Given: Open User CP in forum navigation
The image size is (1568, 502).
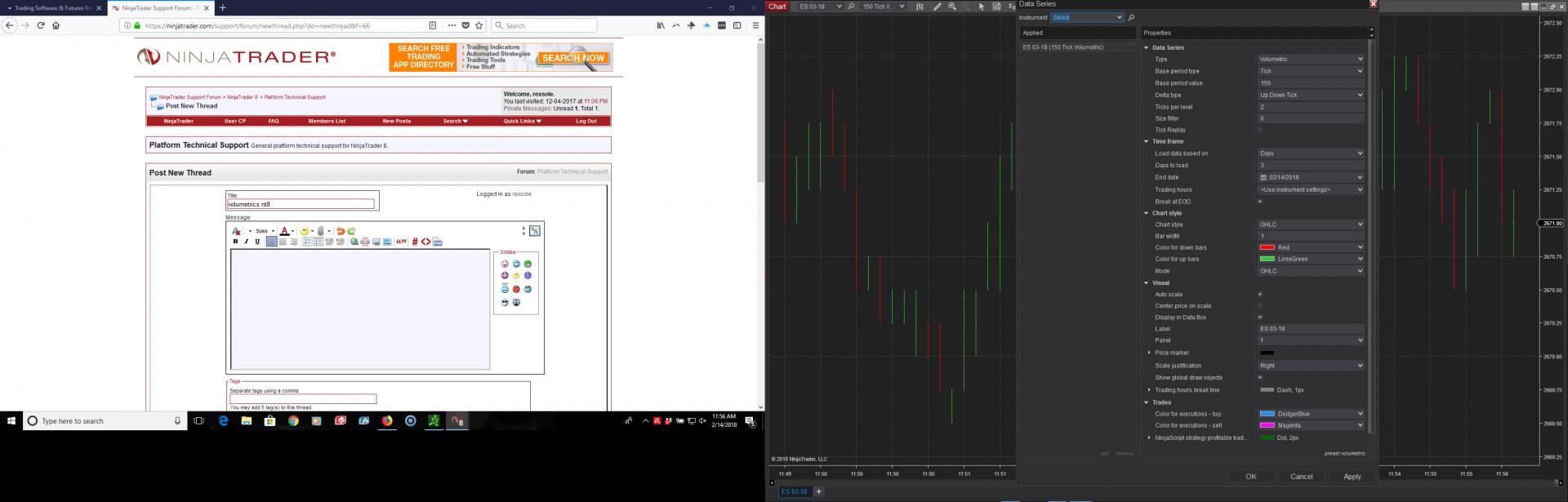Looking at the screenshot, I should (235, 121).
